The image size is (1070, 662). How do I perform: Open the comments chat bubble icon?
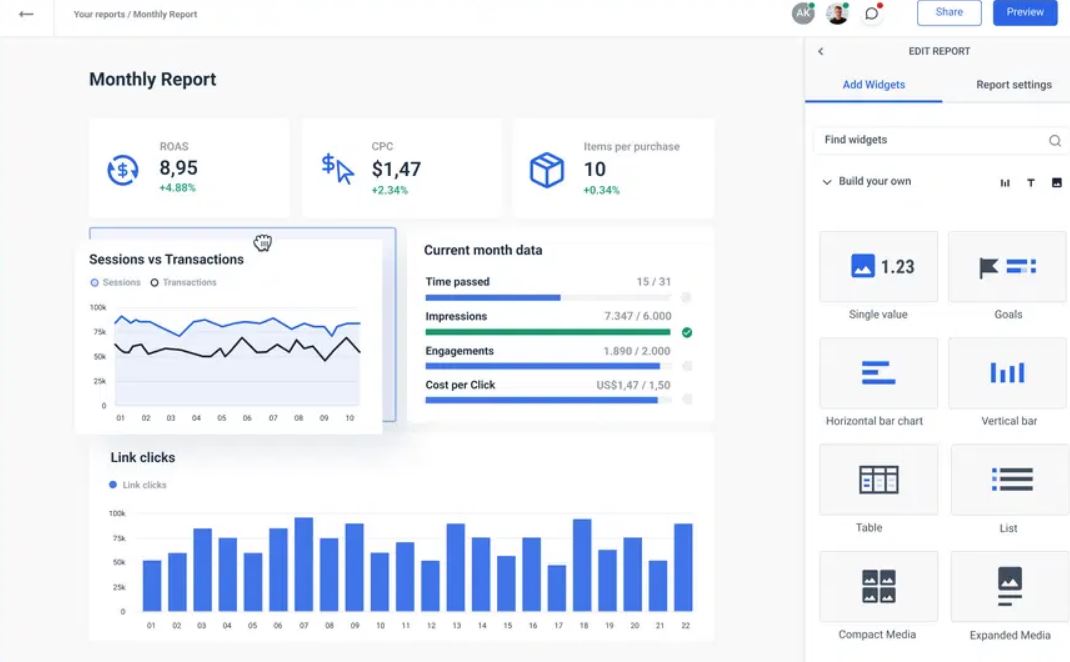point(872,14)
